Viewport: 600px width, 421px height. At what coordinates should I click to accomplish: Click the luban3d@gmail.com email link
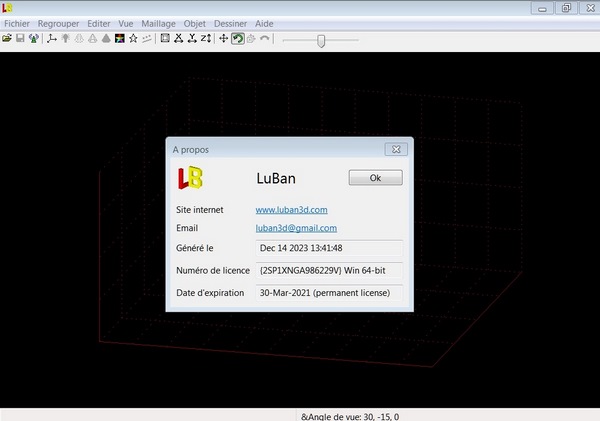point(296,228)
